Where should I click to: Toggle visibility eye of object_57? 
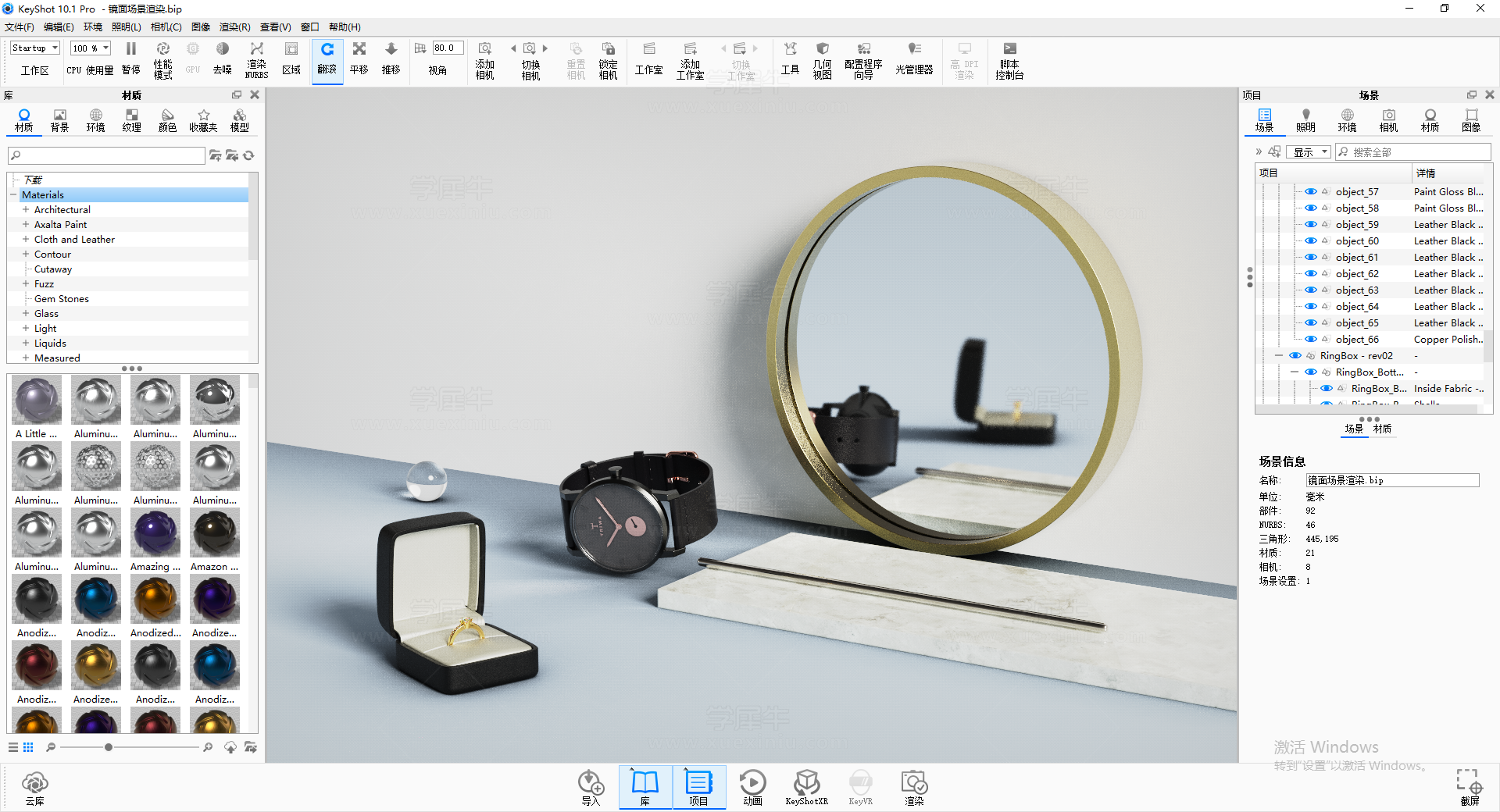coord(1311,191)
